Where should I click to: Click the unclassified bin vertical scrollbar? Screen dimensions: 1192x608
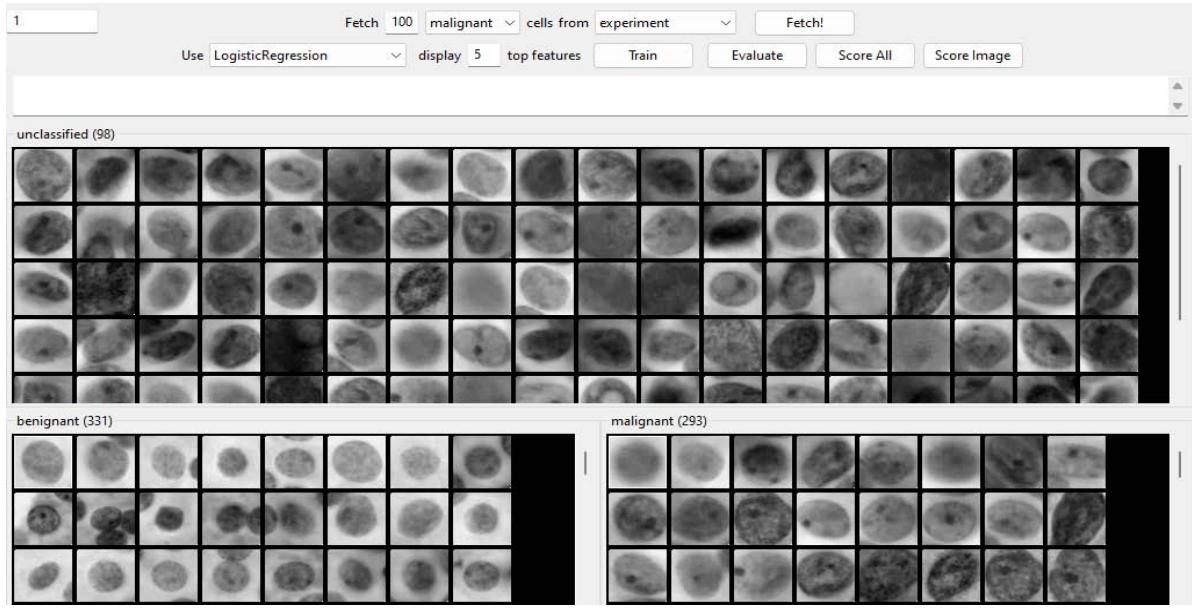pos(1180,240)
